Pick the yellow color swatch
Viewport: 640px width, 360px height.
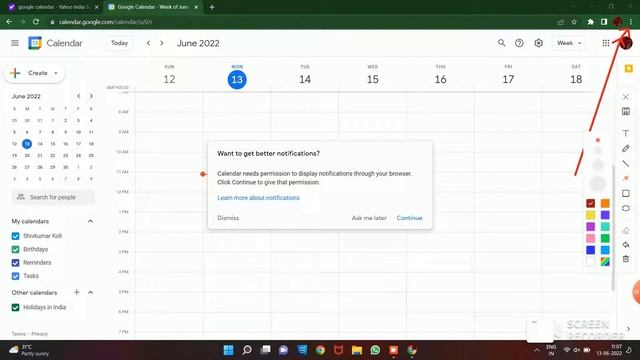tap(591, 215)
